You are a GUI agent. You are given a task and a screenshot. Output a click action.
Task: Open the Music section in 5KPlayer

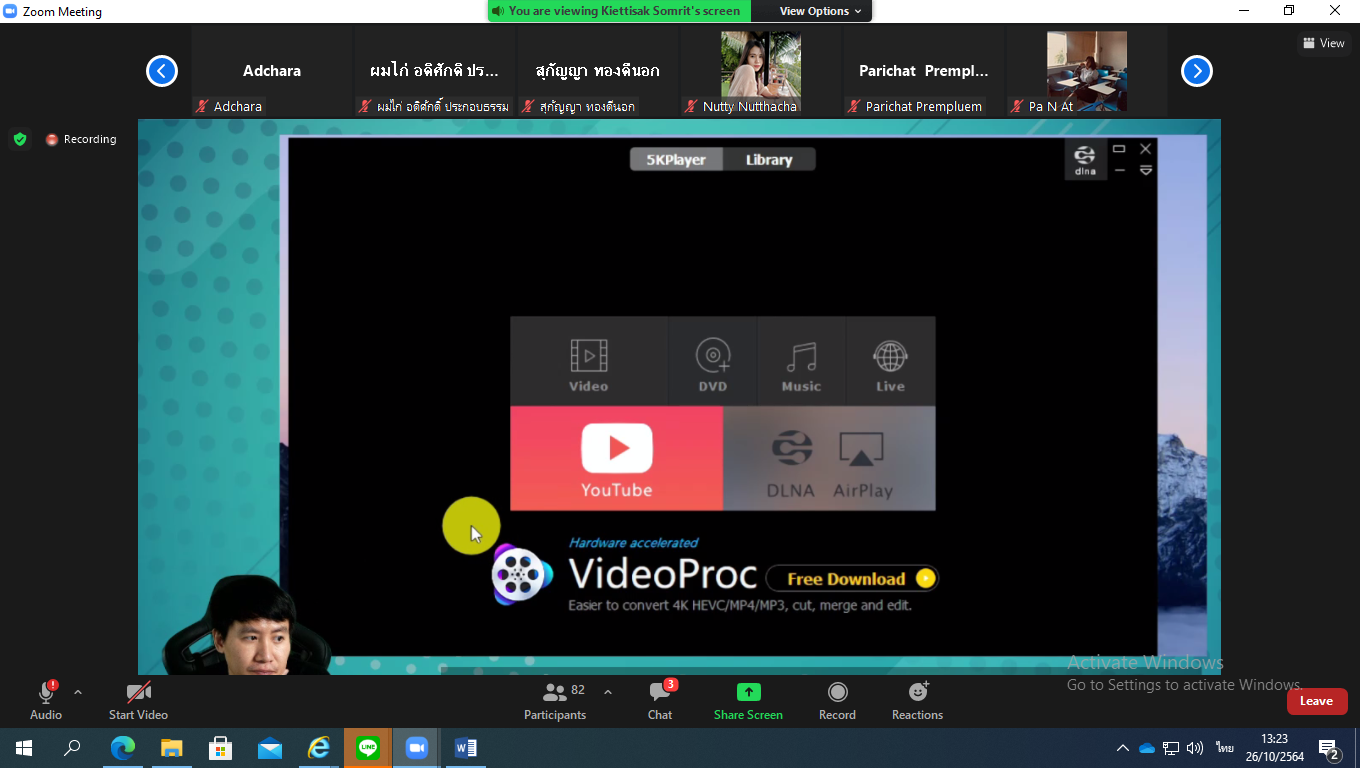coord(801,362)
